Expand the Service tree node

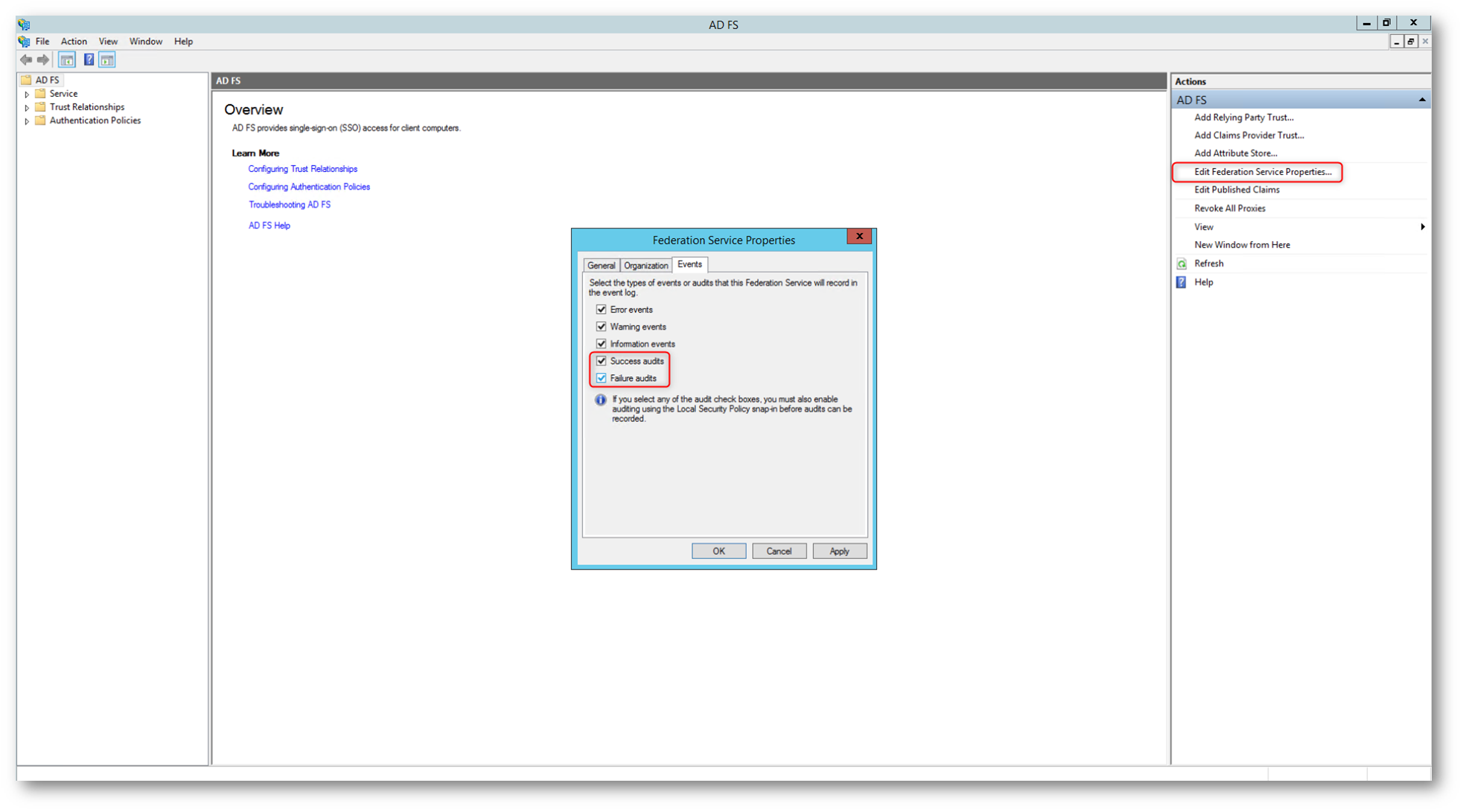click(27, 94)
